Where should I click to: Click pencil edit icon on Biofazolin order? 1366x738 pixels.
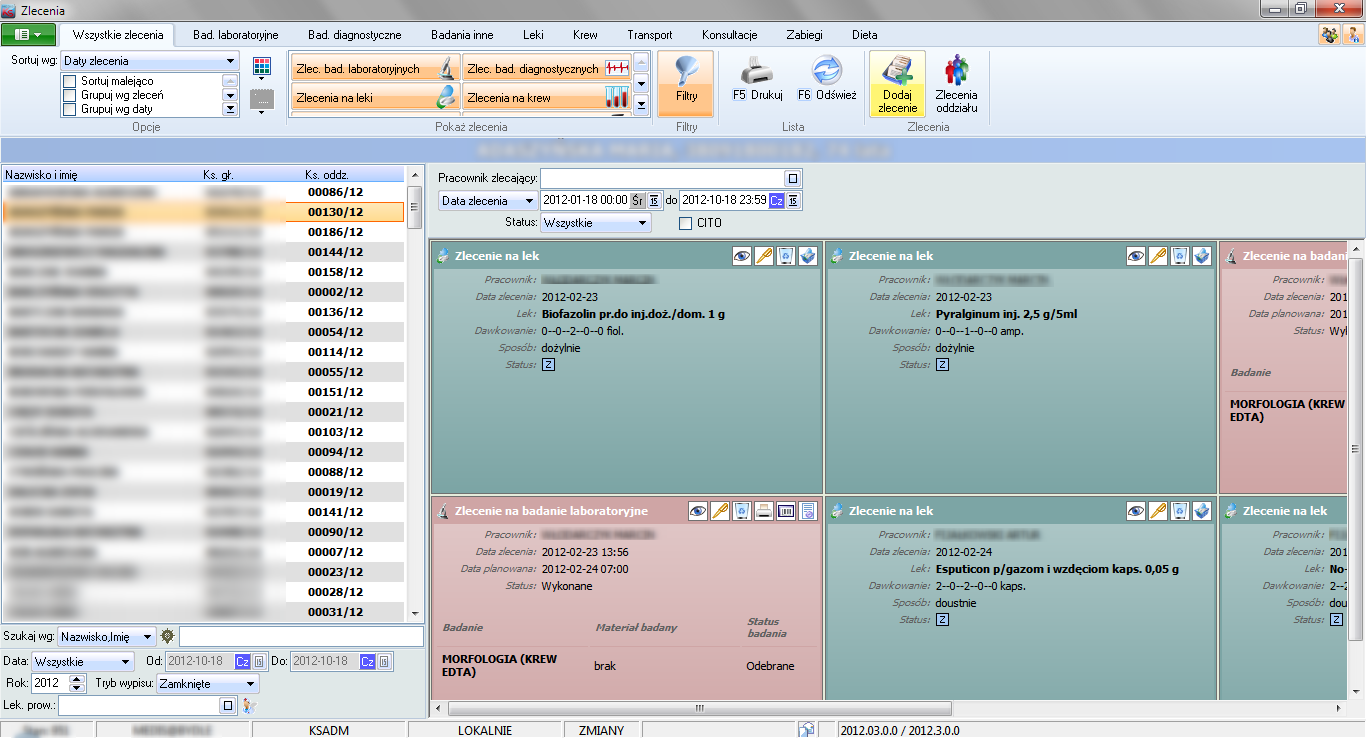[x=763, y=256]
